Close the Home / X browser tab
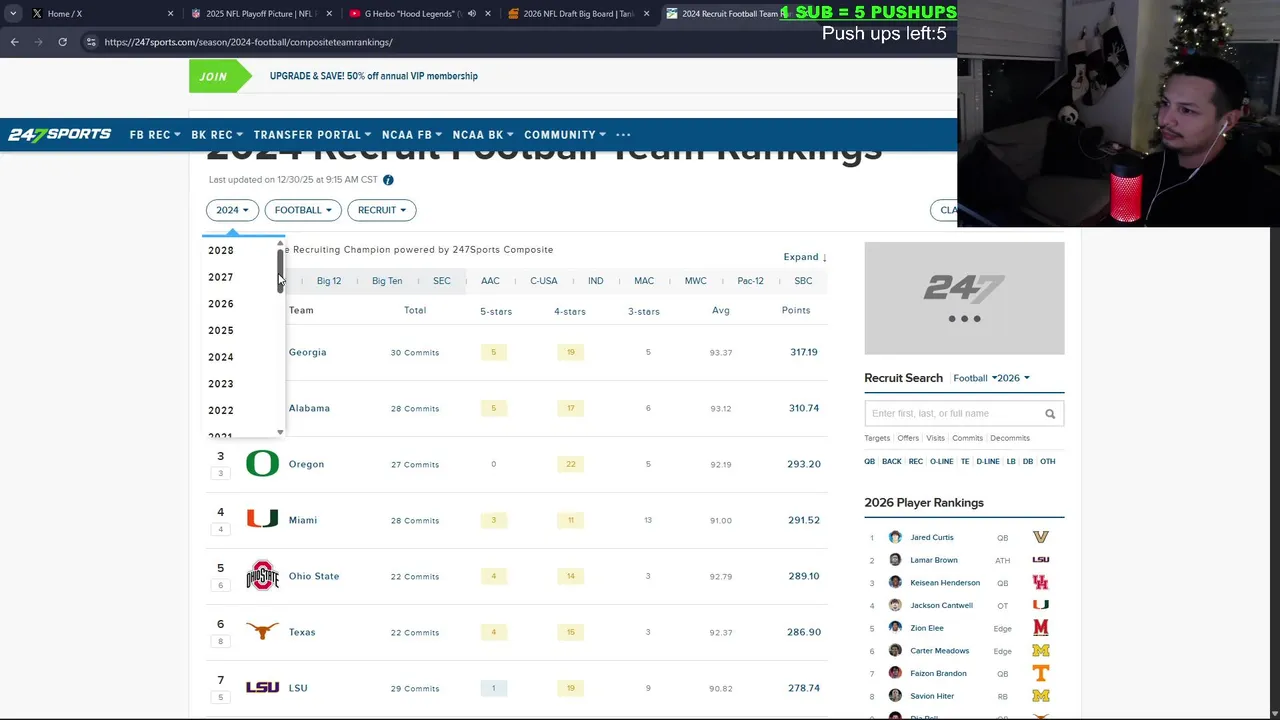 [x=170, y=14]
